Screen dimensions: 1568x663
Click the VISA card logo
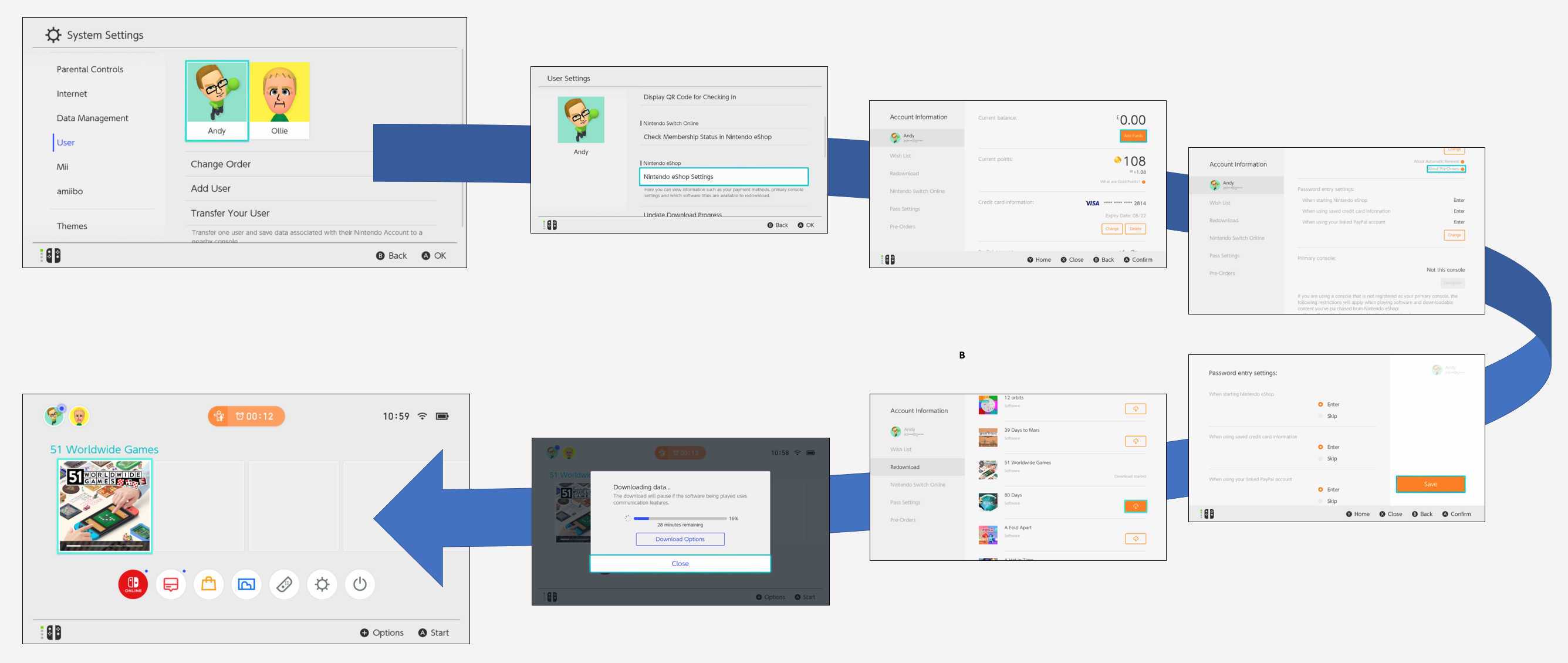click(1092, 204)
